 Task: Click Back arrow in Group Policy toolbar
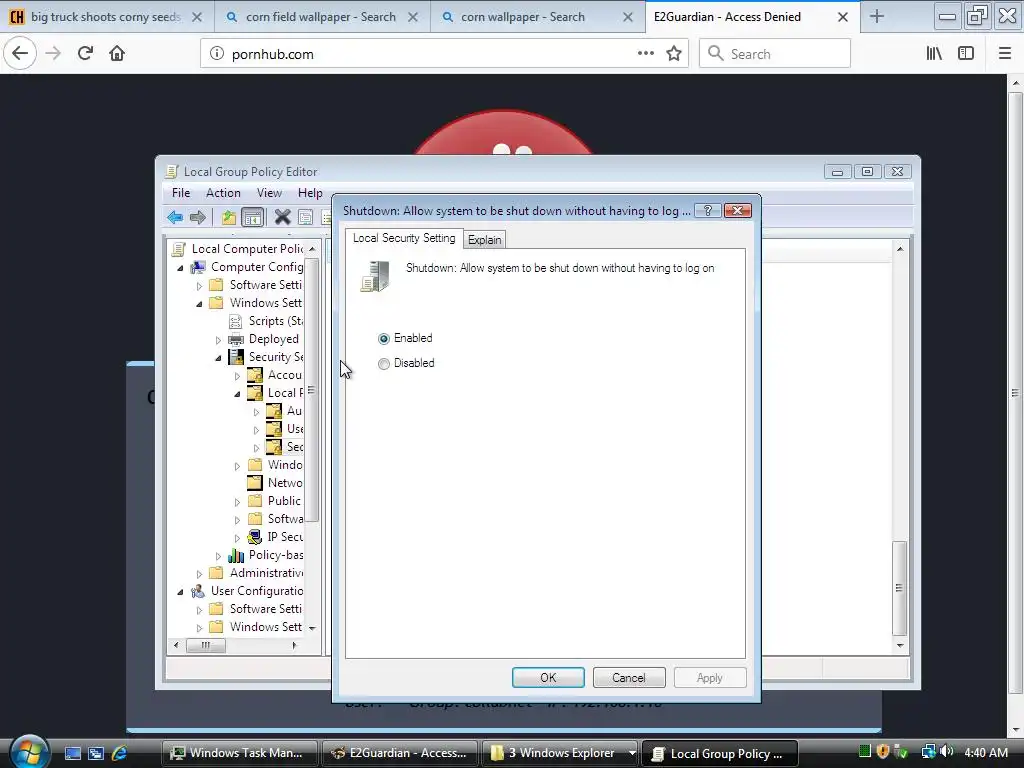point(174,217)
